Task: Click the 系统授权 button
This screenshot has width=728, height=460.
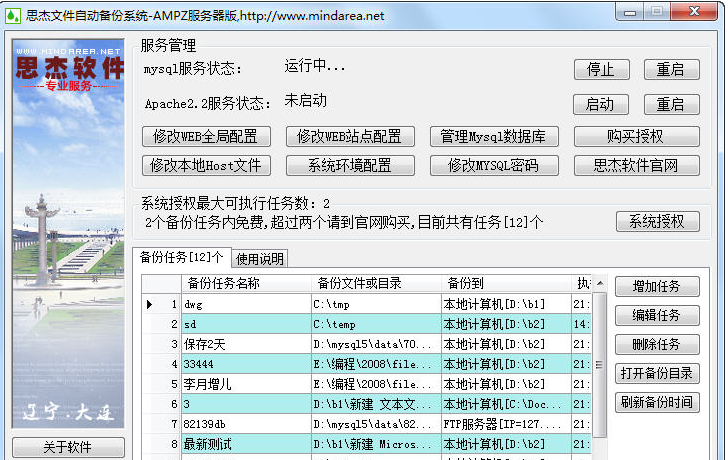Action: click(657, 221)
